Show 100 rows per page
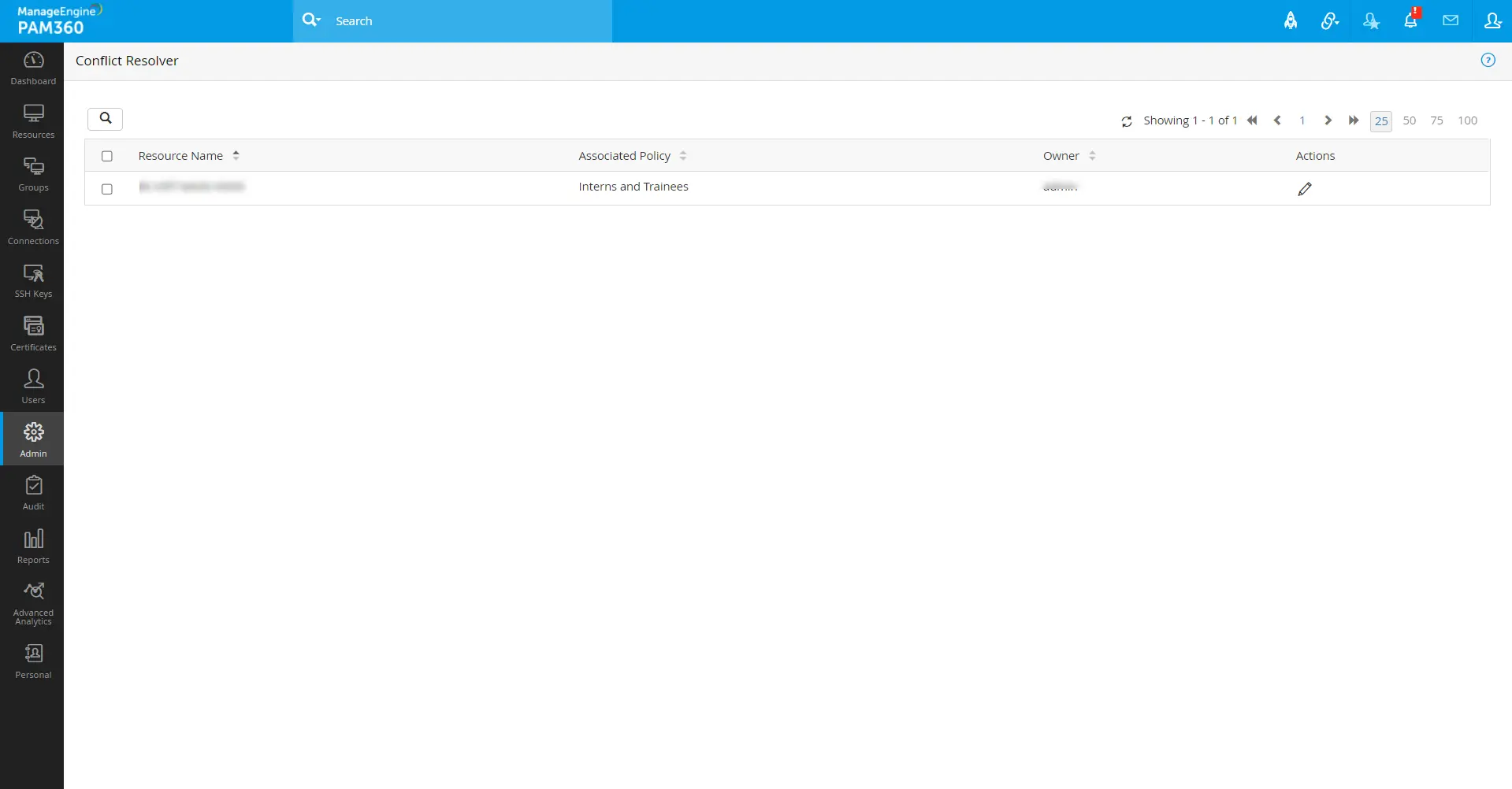The height and width of the screenshot is (789, 1512). pos(1467,120)
